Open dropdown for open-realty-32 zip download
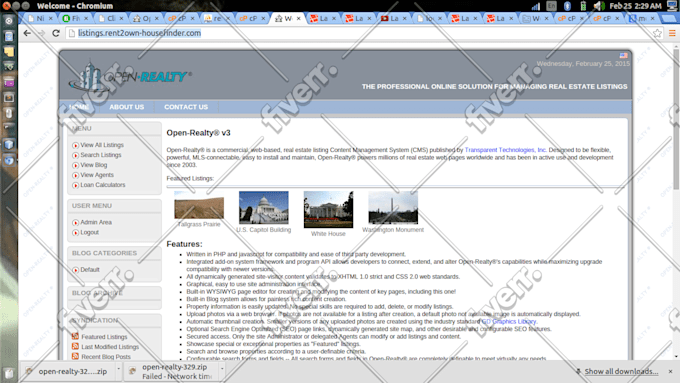Screen dimensions: 680x383 (118, 369)
